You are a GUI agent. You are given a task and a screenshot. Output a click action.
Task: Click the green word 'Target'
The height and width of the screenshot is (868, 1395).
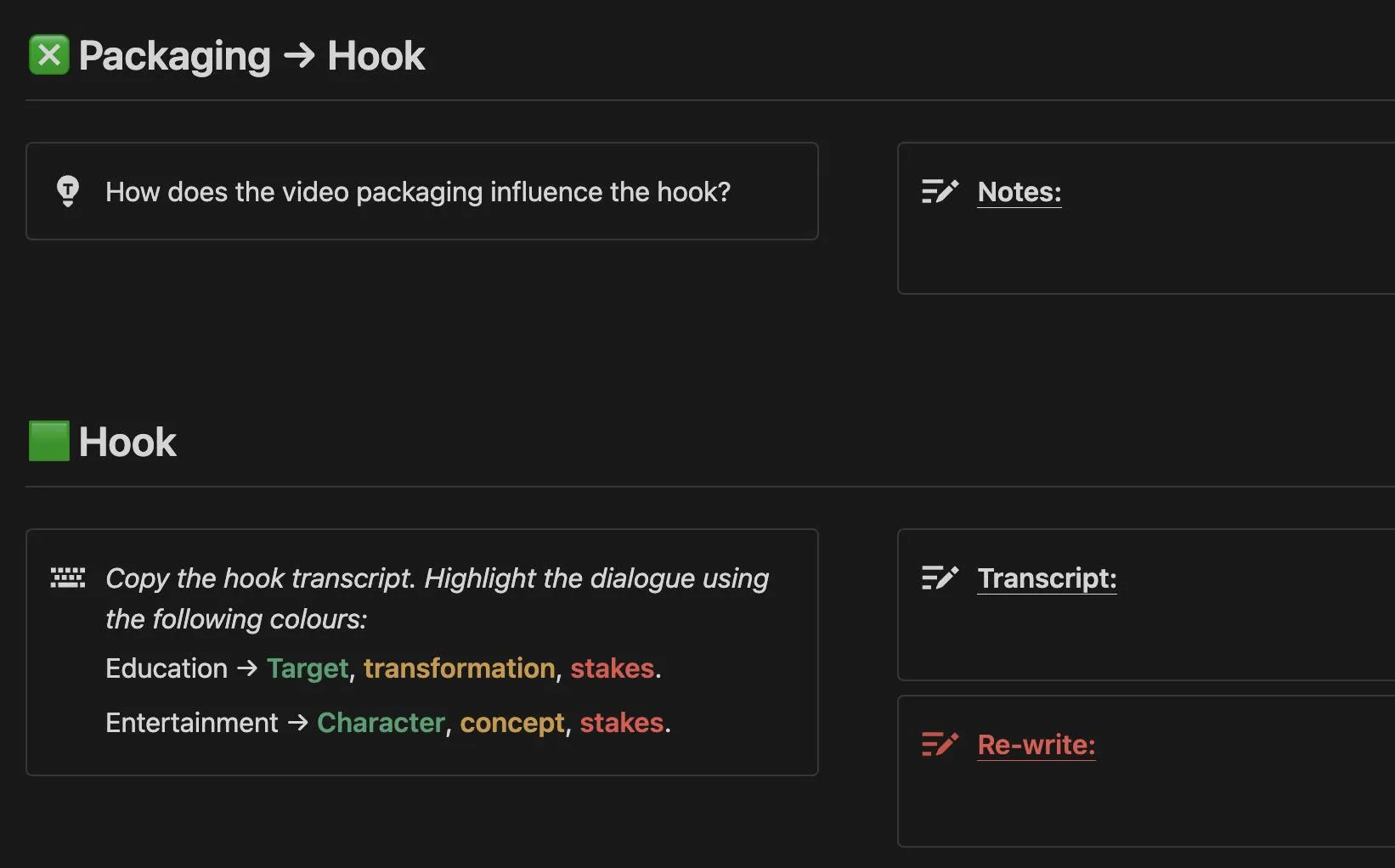click(308, 668)
